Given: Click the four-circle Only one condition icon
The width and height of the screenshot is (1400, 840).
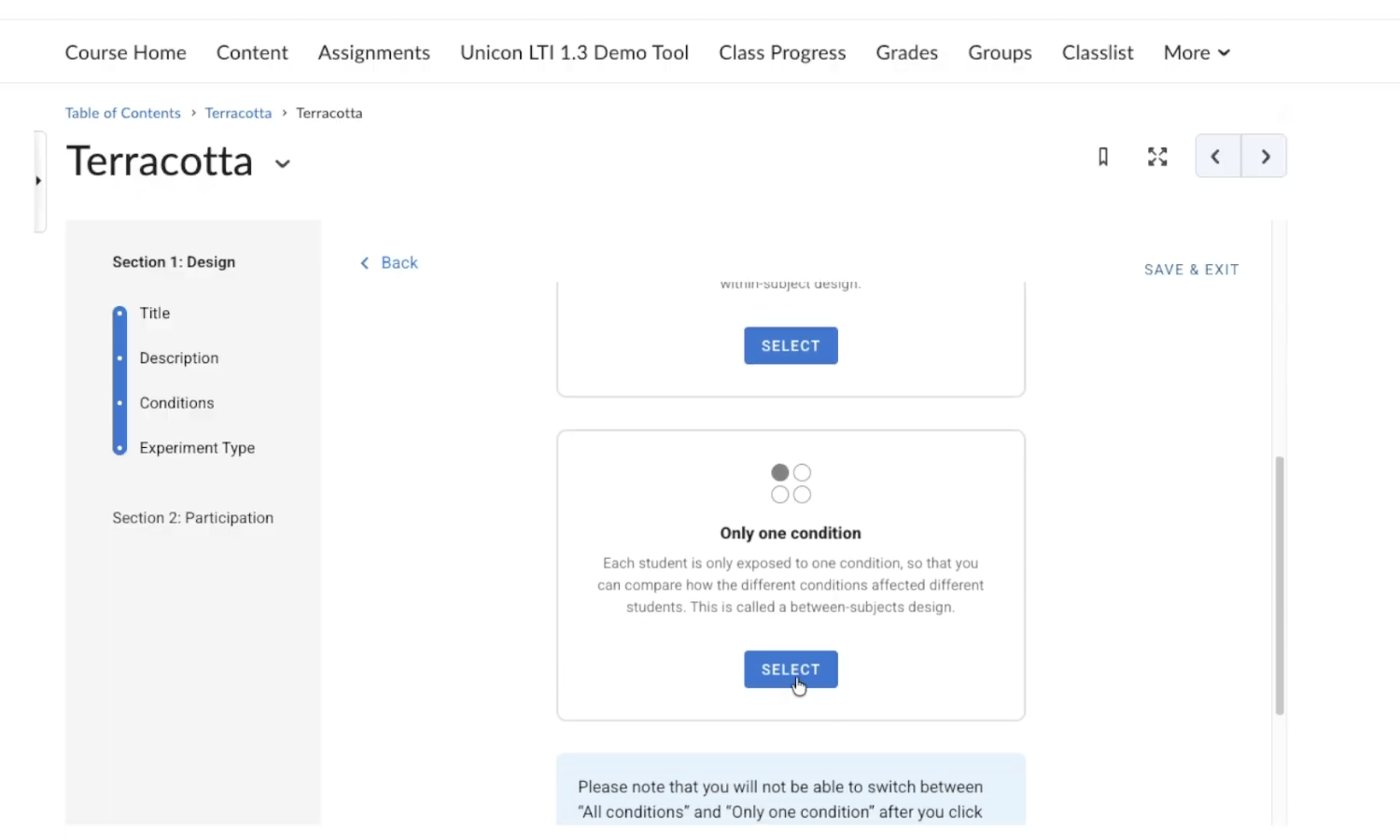Looking at the screenshot, I should point(791,483).
